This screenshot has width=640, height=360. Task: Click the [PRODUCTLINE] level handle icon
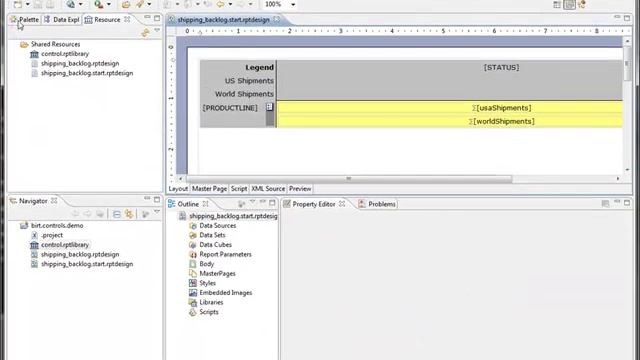[269, 107]
